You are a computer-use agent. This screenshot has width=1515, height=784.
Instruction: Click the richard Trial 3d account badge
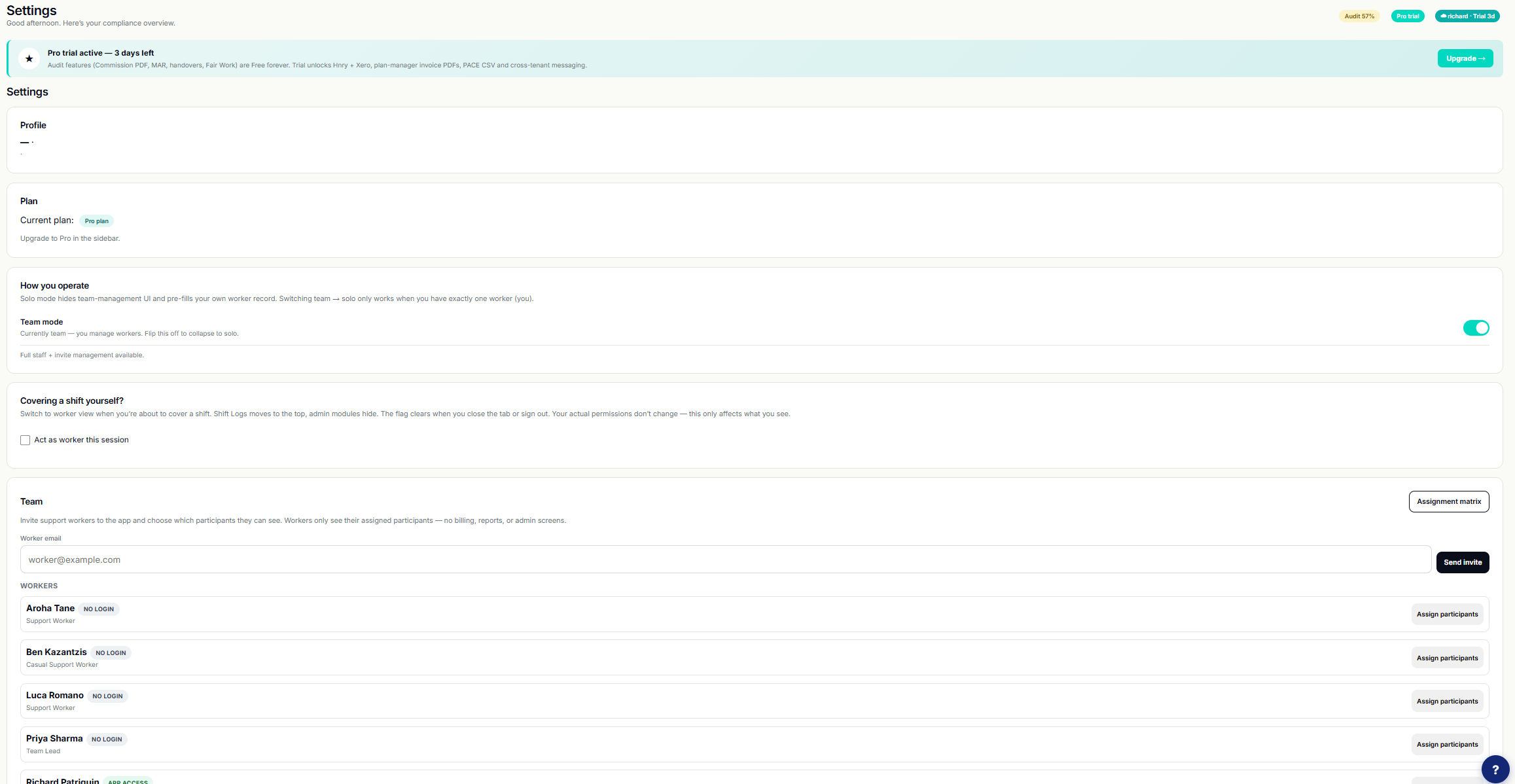[x=1467, y=16]
